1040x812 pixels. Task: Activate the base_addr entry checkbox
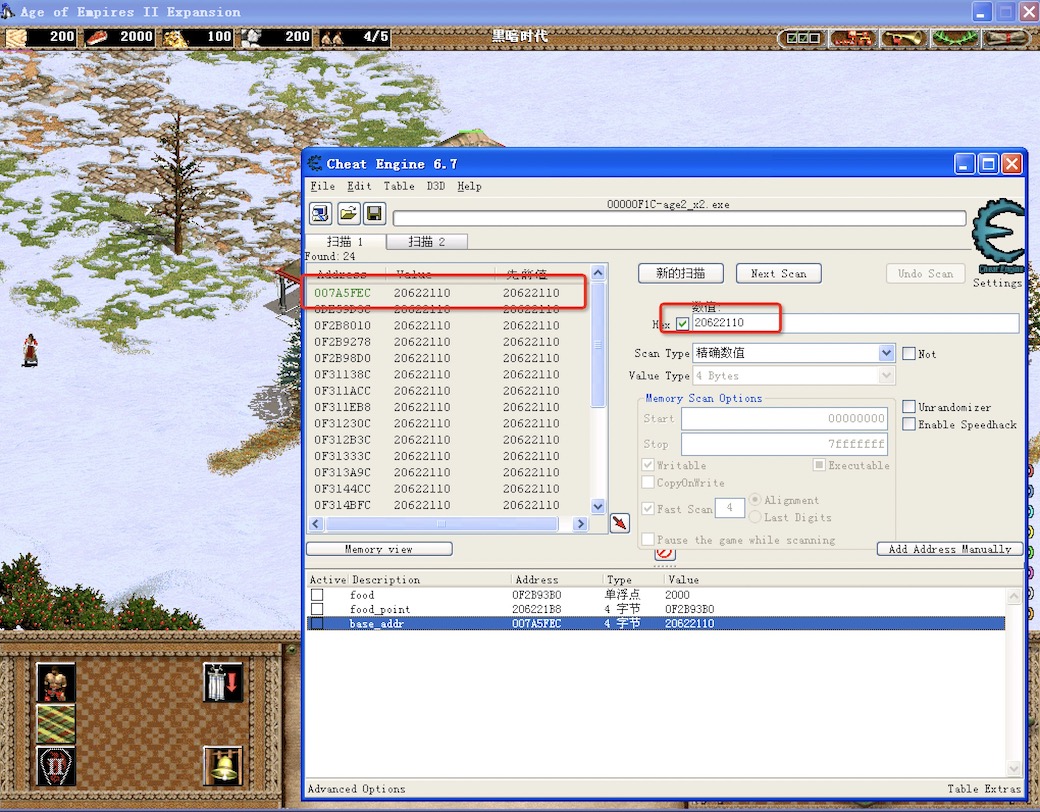[317, 624]
